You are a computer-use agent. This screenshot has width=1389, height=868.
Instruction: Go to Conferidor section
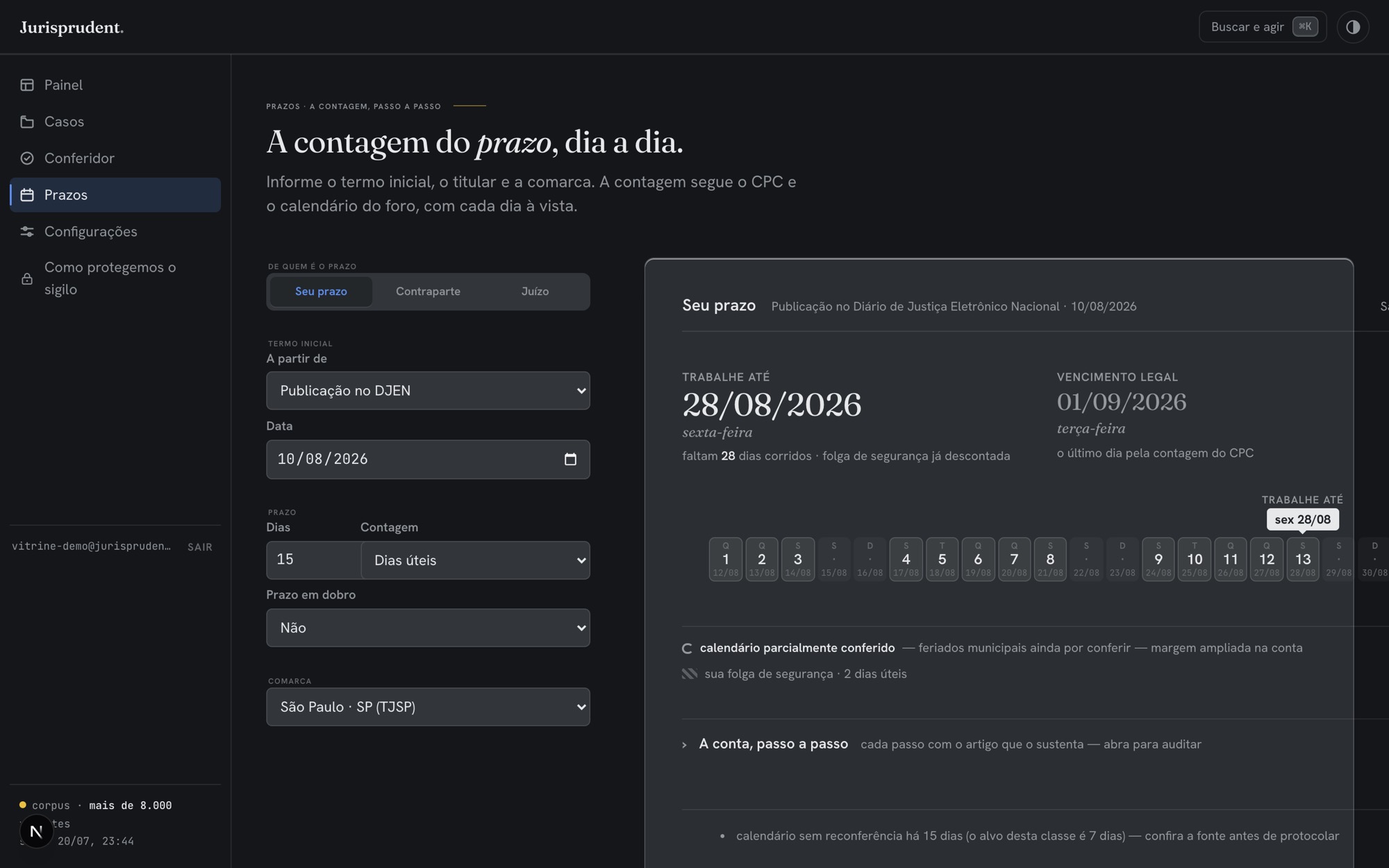coord(115,158)
